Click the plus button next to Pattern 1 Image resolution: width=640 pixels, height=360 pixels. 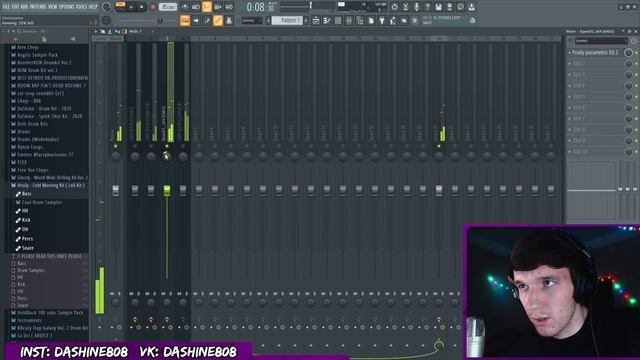click(306, 20)
